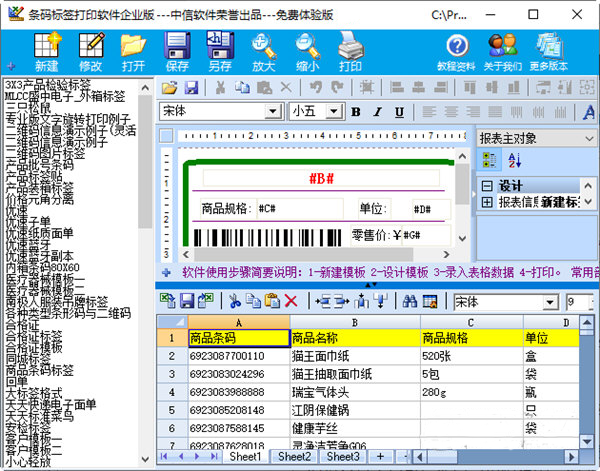Image resolution: width=600 pixels, height=471 pixels.
Task: Zoom in with the 放大 magnifier
Action: point(264,52)
